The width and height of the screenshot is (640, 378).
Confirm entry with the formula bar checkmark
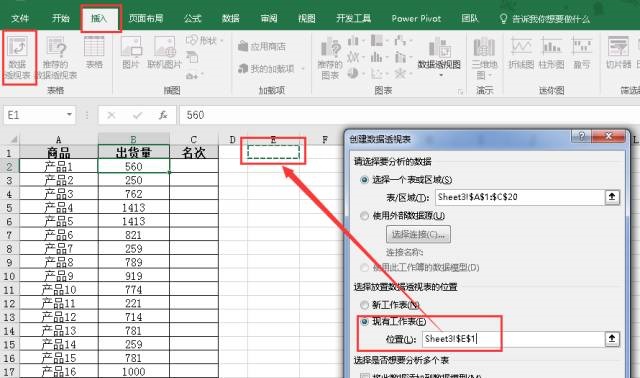(x=138, y=116)
